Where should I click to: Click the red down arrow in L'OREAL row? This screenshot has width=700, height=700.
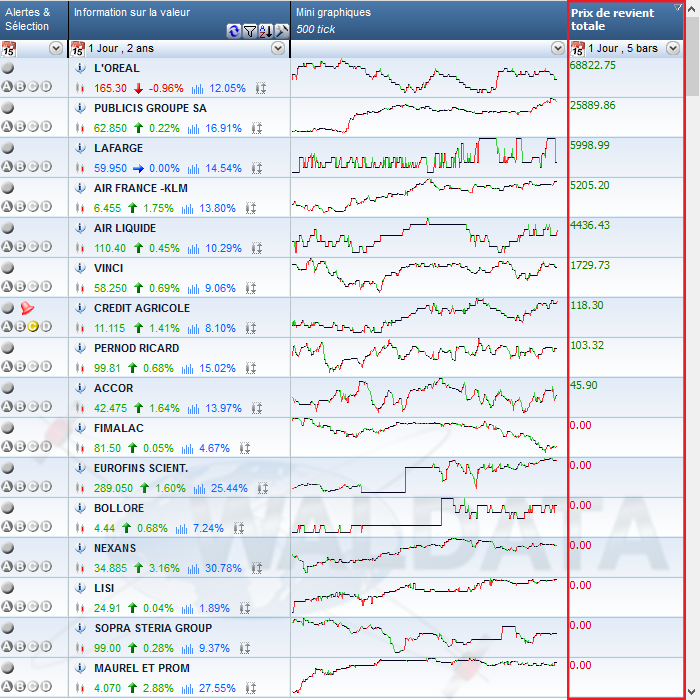pos(138,88)
